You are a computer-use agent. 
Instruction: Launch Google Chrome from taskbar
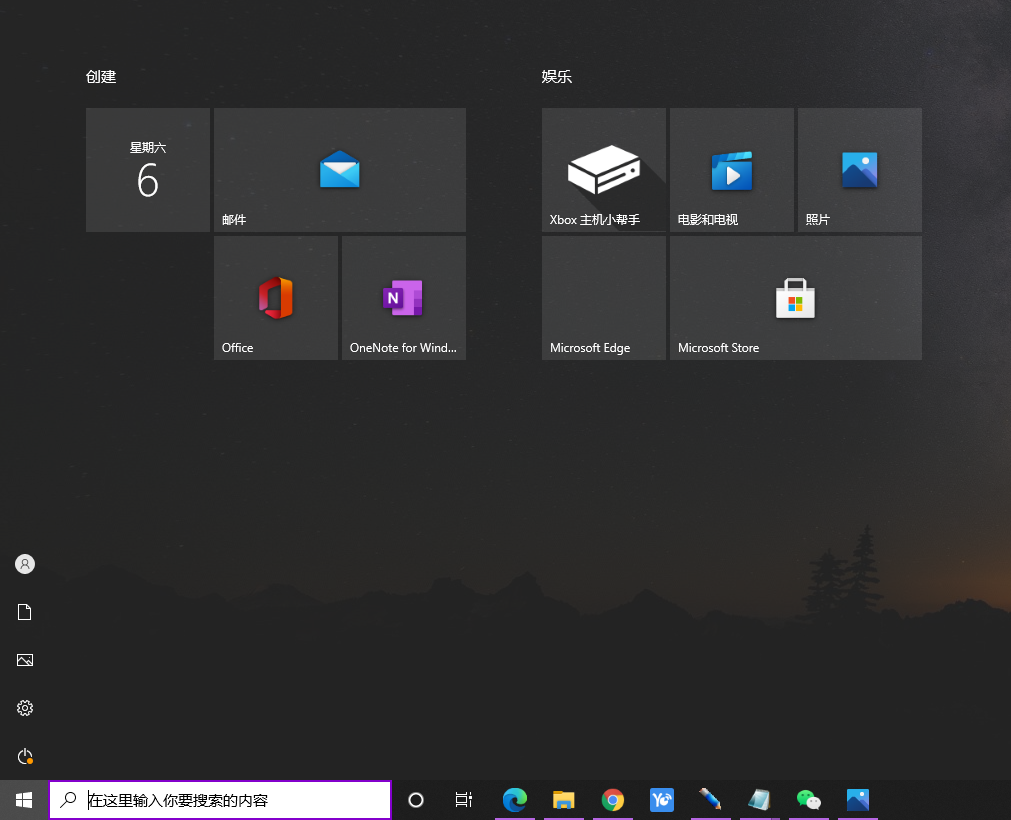613,800
